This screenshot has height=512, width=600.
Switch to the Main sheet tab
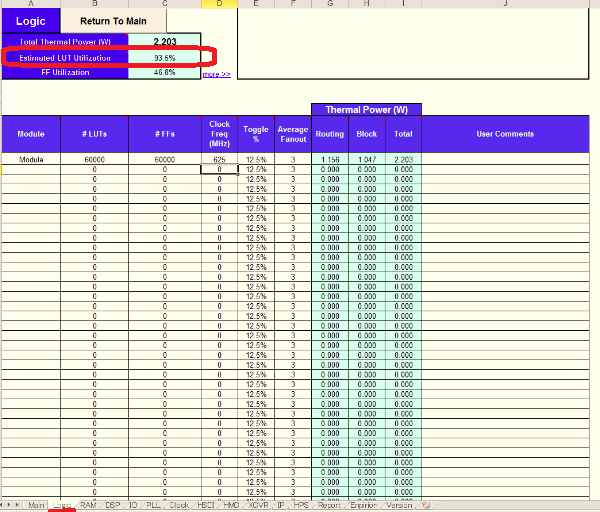click(x=36, y=505)
